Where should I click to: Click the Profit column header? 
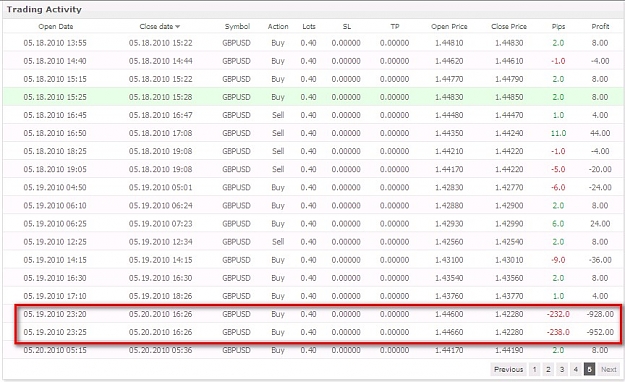point(600,27)
